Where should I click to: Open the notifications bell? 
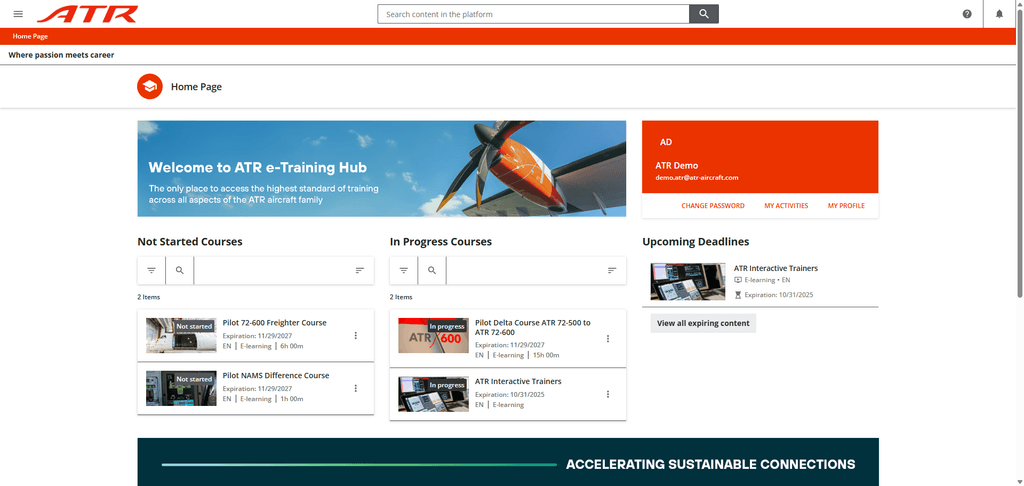pyautogui.click(x=999, y=14)
